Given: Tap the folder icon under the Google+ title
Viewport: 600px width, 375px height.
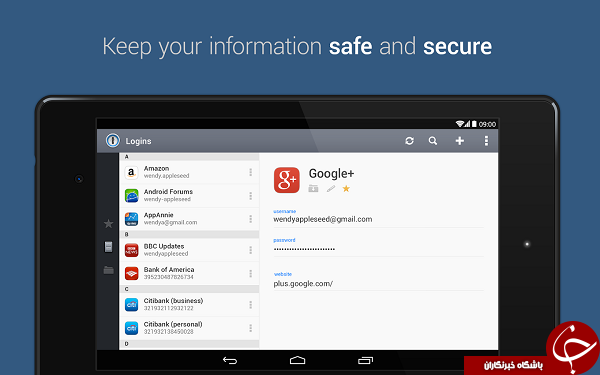Looking at the screenshot, I should click(x=313, y=188).
